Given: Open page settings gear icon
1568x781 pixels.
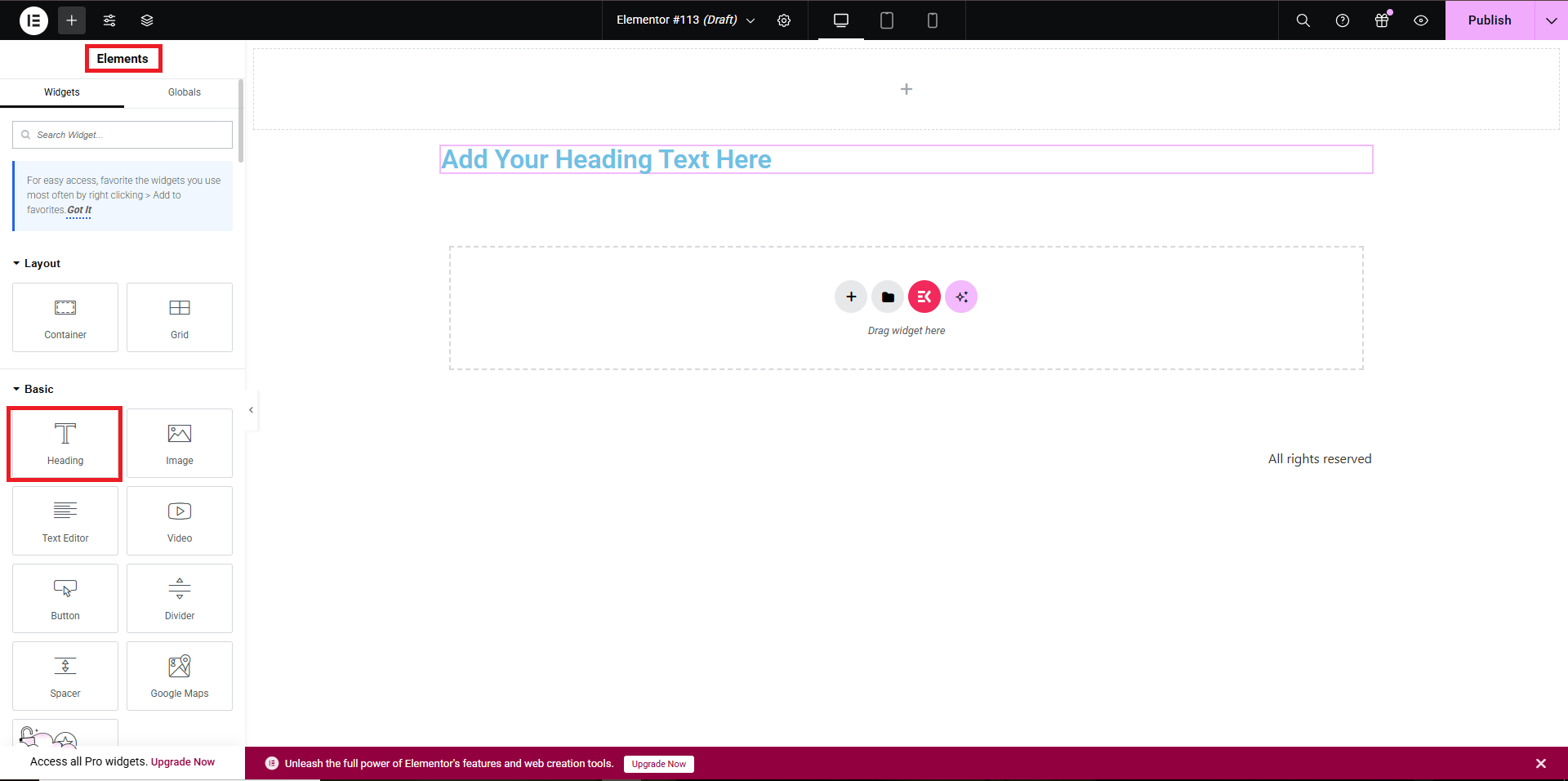Looking at the screenshot, I should point(784,20).
